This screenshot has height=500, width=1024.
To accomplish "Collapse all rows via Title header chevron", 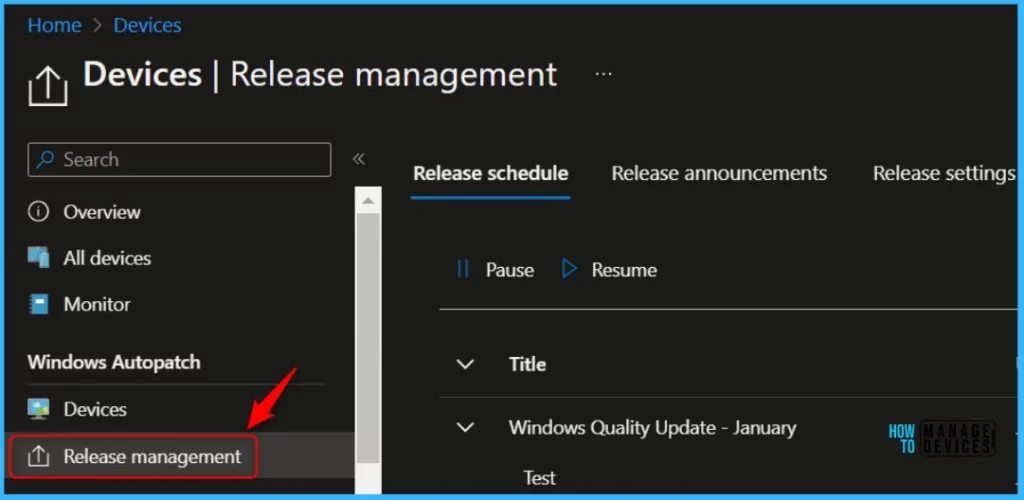I will point(465,364).
